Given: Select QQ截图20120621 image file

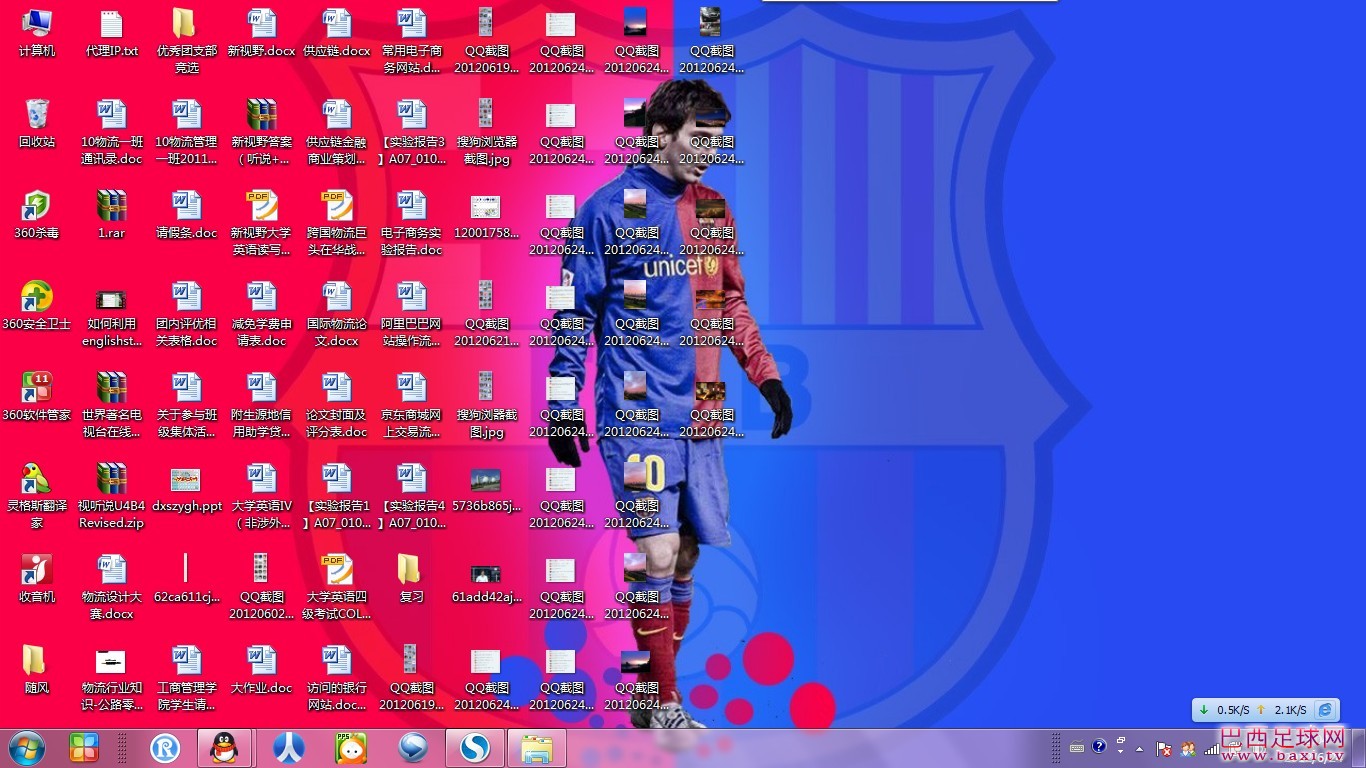Looking at the screenshot, I should pyautogui.click(x=486, y=314).
